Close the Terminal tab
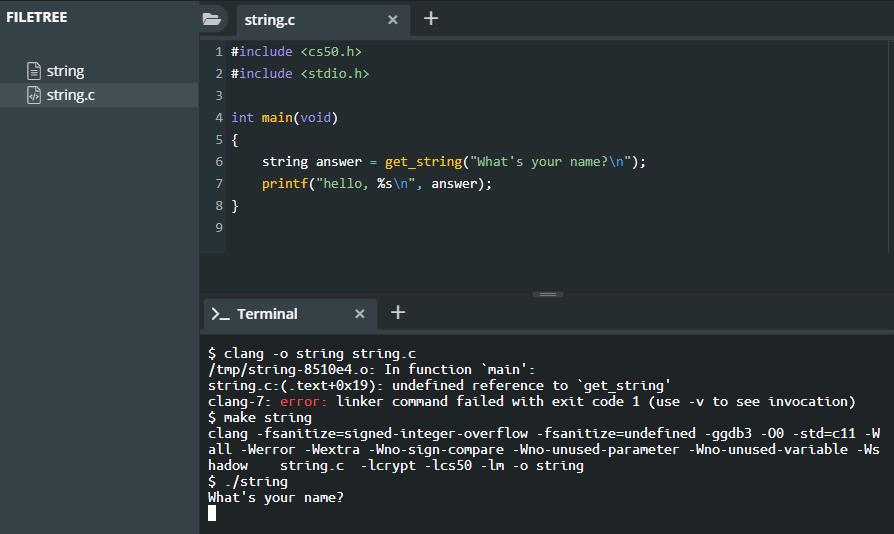 [x=360, y=314]
